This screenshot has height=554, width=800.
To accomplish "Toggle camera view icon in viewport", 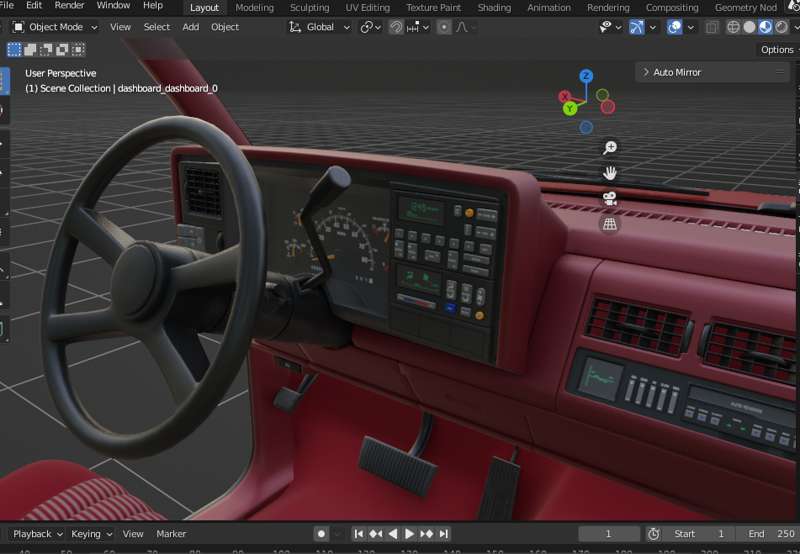I will (x=610, y=198).
